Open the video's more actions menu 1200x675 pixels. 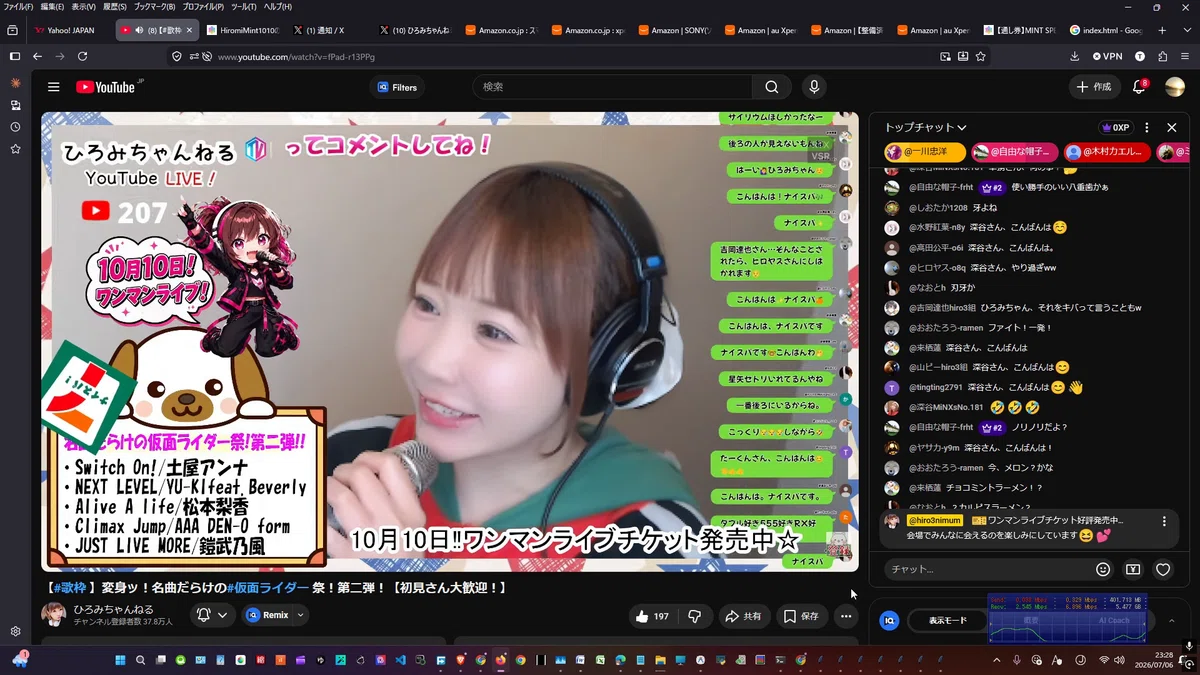click(x=846, y=616)
